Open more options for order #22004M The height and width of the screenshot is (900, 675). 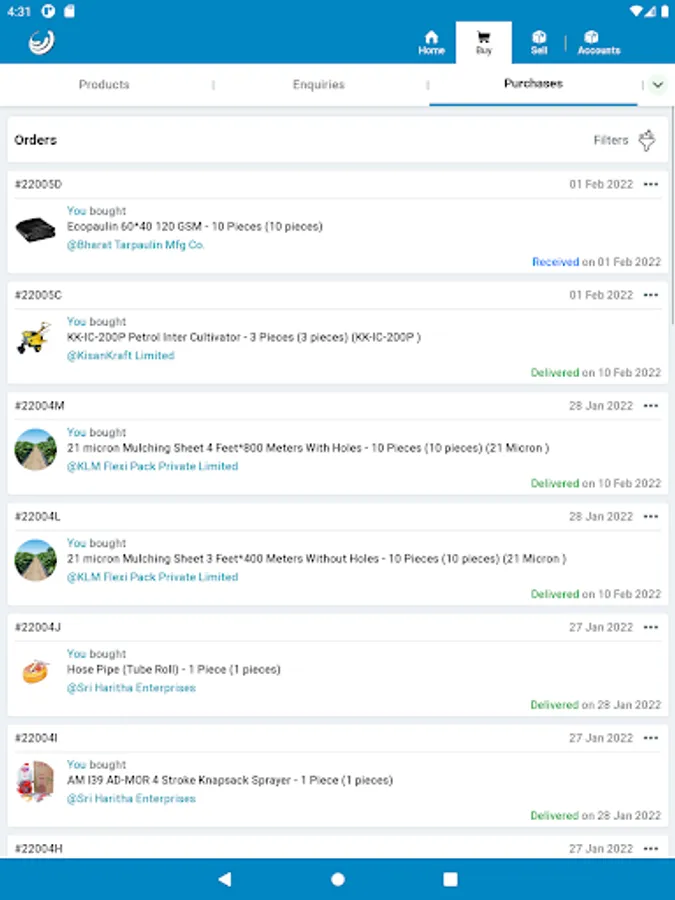[x=650, y=406]
